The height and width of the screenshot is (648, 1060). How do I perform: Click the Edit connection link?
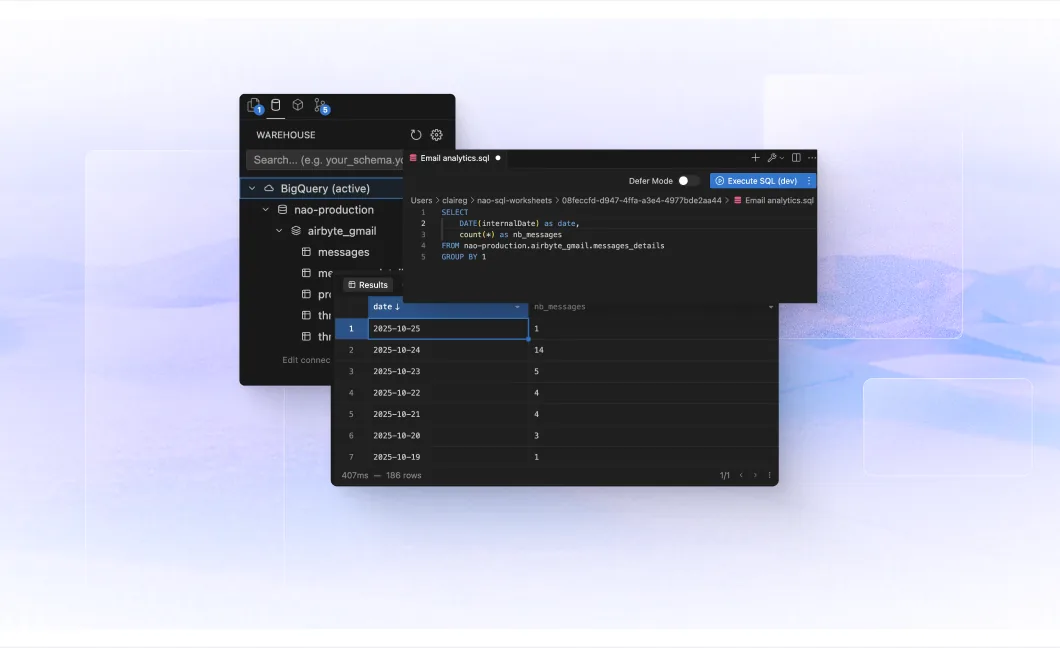coord(306,360)
